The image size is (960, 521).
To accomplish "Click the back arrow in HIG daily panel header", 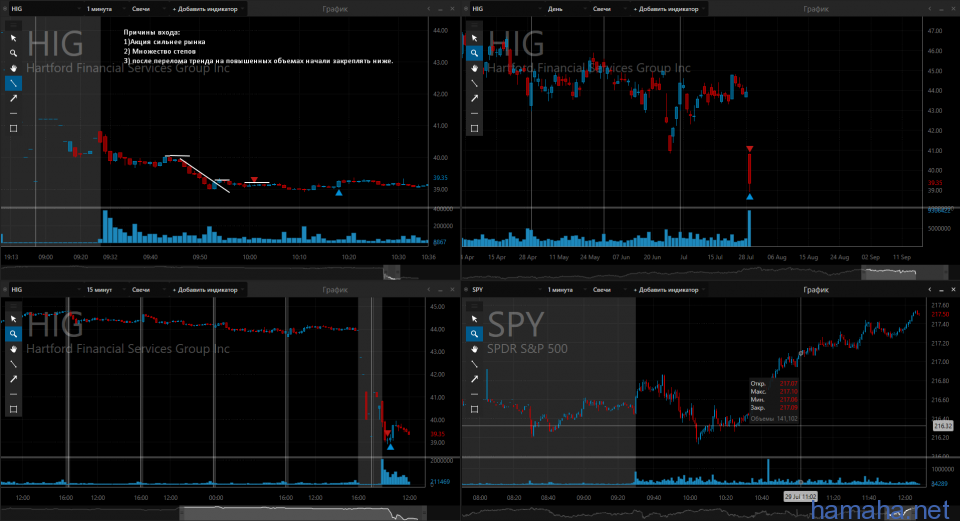I will [x=929, y=9].
